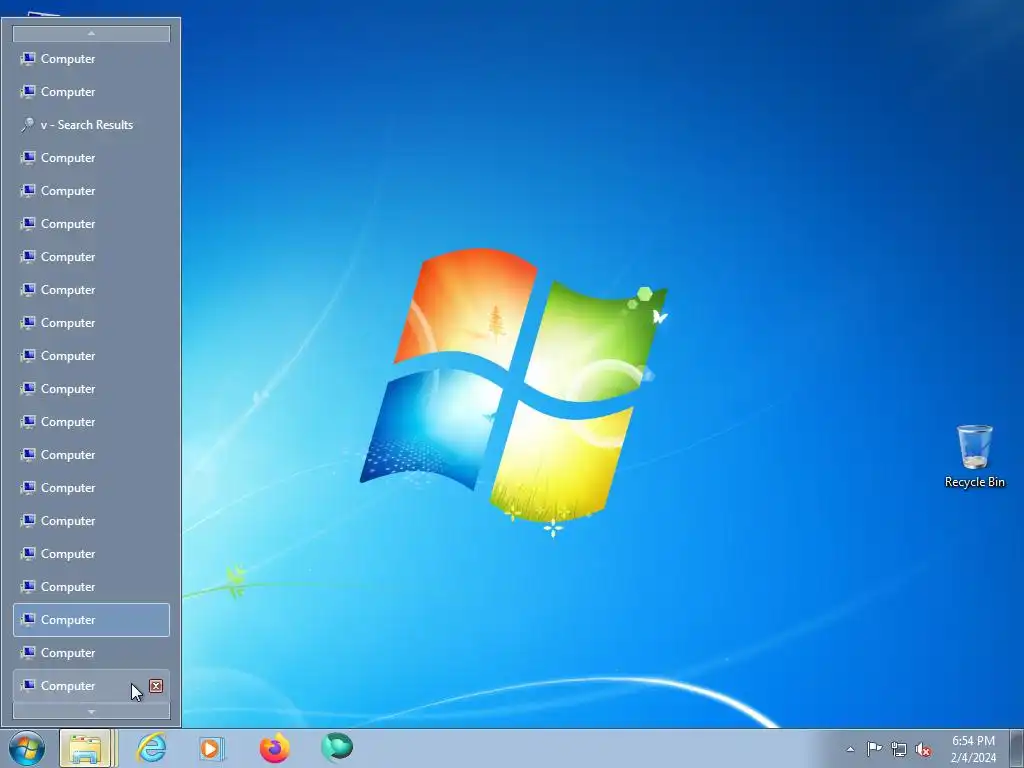Screen dimensions: 1024x768
Task: Open the Start menu orb
Action: 27,748
